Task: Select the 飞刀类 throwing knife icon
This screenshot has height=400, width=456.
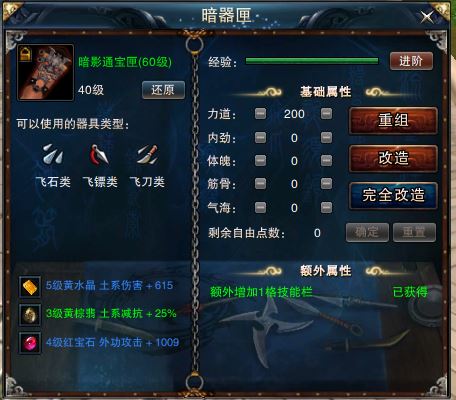Action: click(147, 155)
